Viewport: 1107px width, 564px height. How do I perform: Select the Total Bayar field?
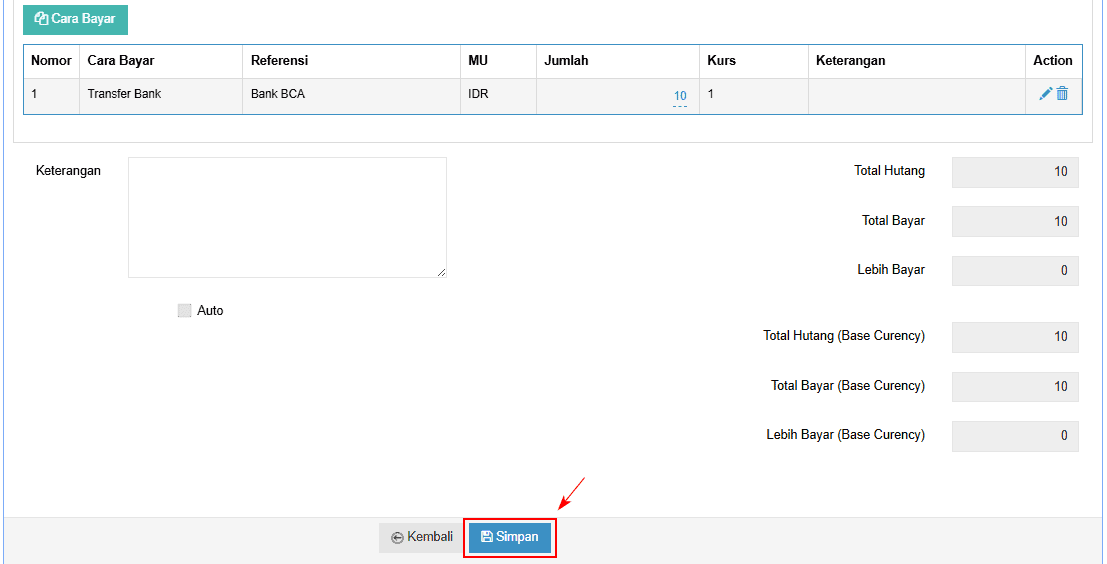(1015, 222)
